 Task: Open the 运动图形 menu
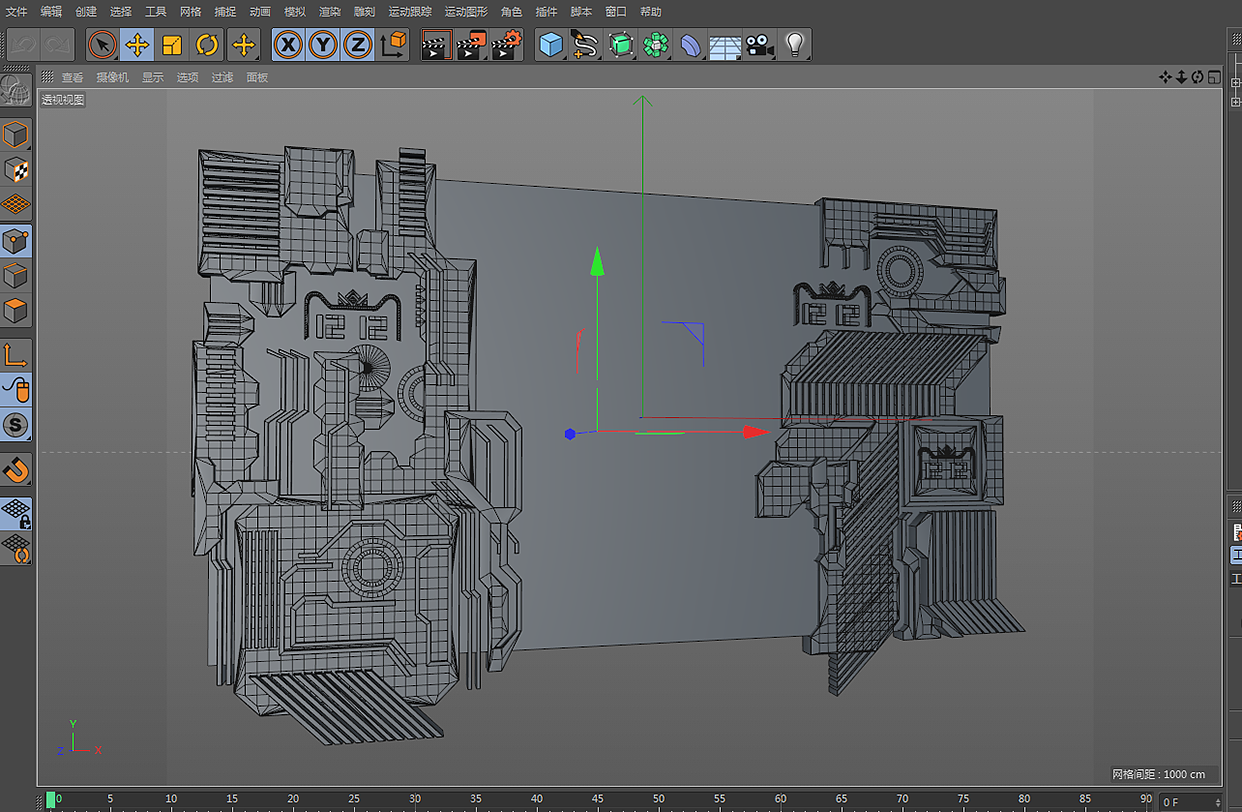tap(466, 12)
